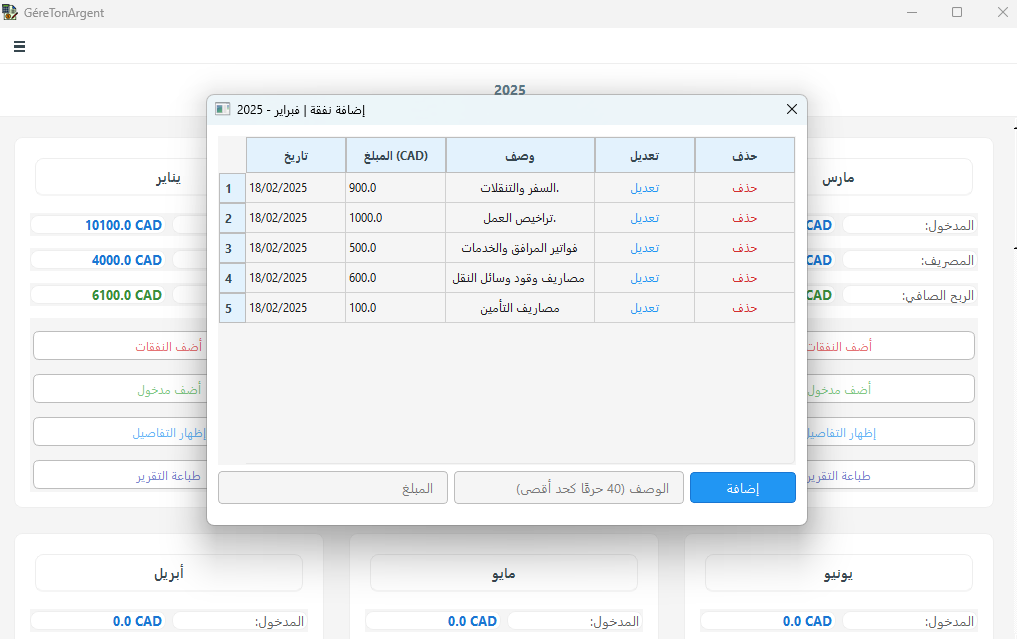Click the blue إضافة button
Image resolution: width=1017 pixels, height=639 pixels.
pyautogui.click(x=742, y=488)
